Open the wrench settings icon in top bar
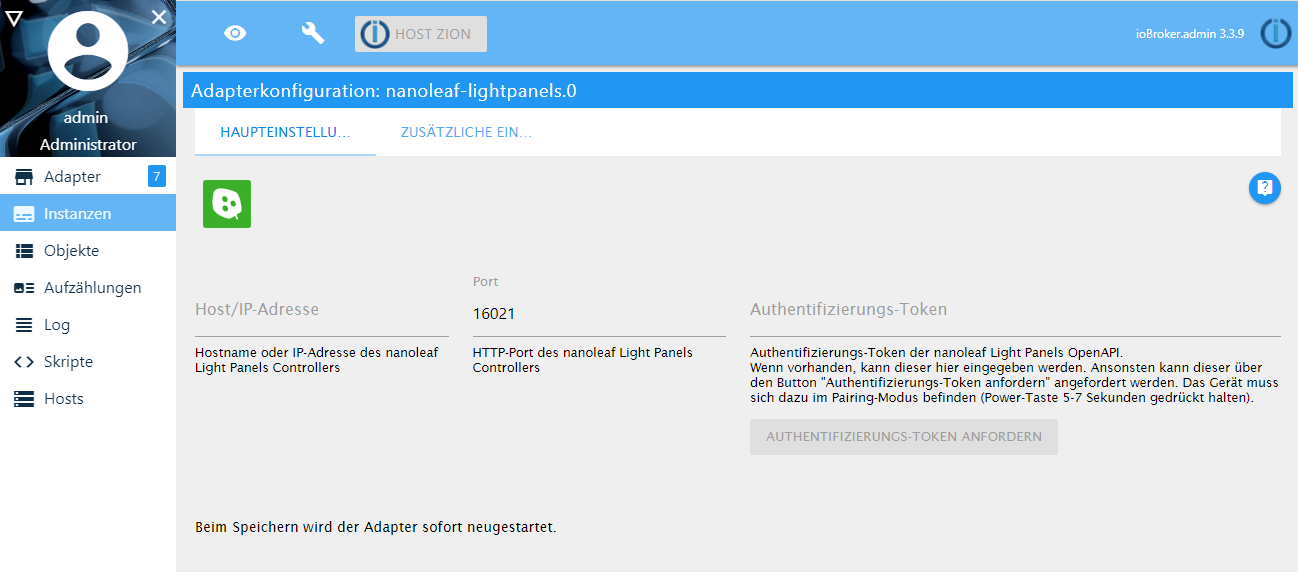Viewport: 1298px width, 572px height. pos(313,33)
